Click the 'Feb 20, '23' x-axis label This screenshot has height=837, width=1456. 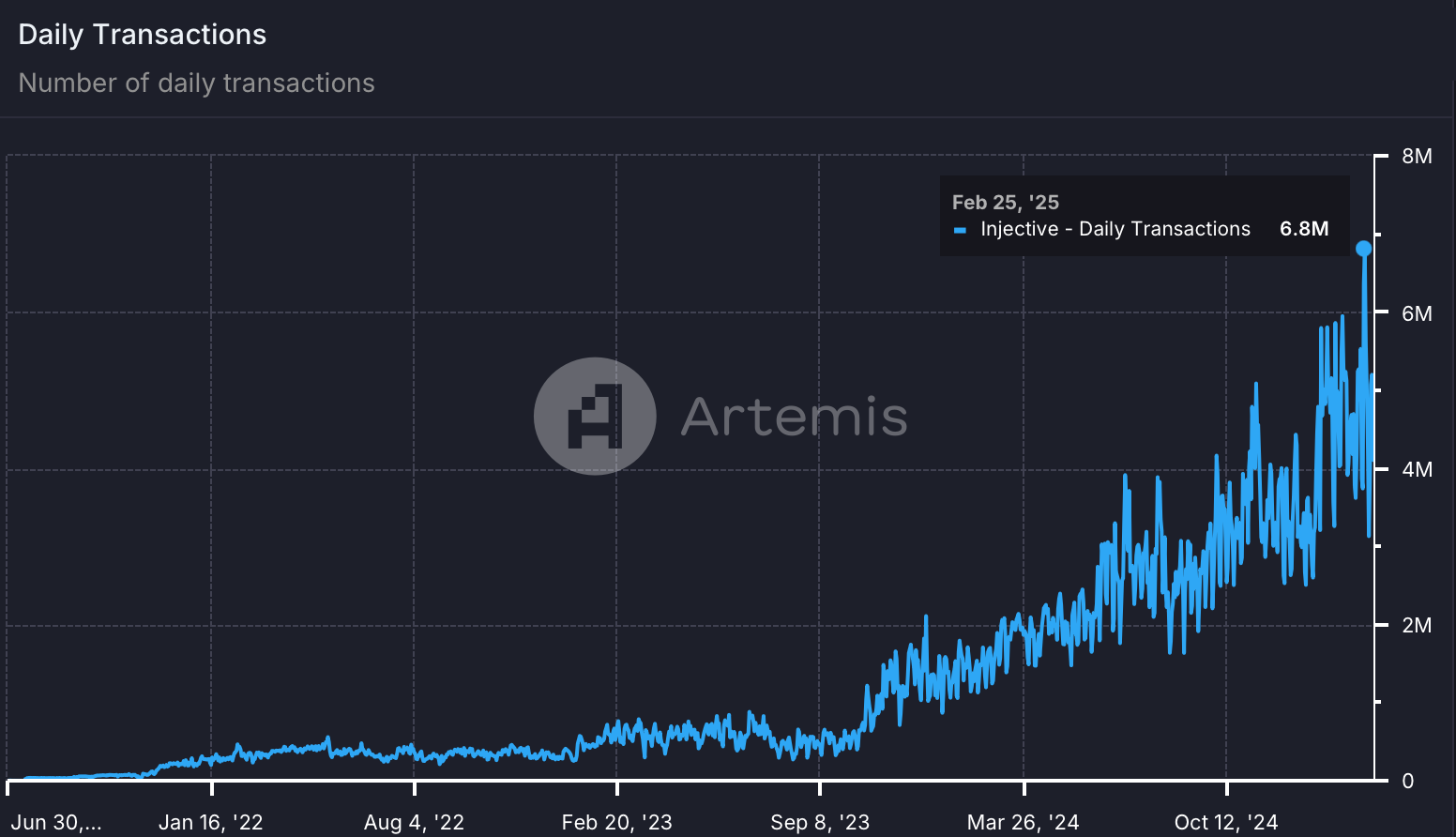click(x=616, y=823)
